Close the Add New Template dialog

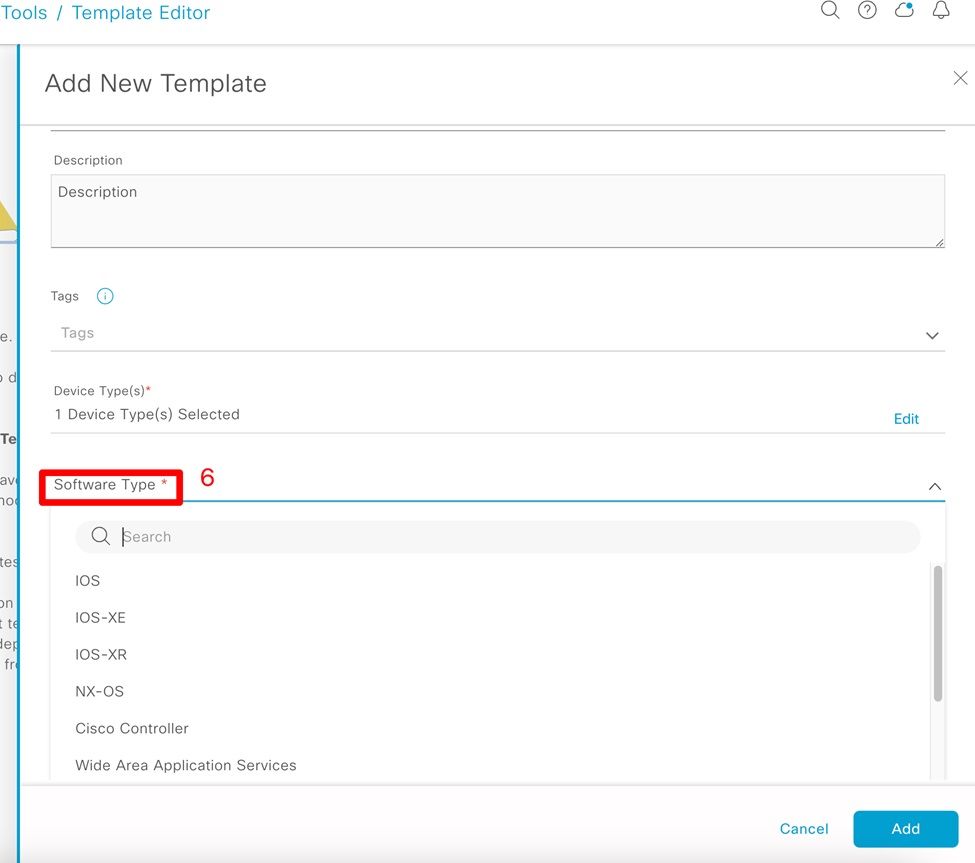click(x=960, y=77)
